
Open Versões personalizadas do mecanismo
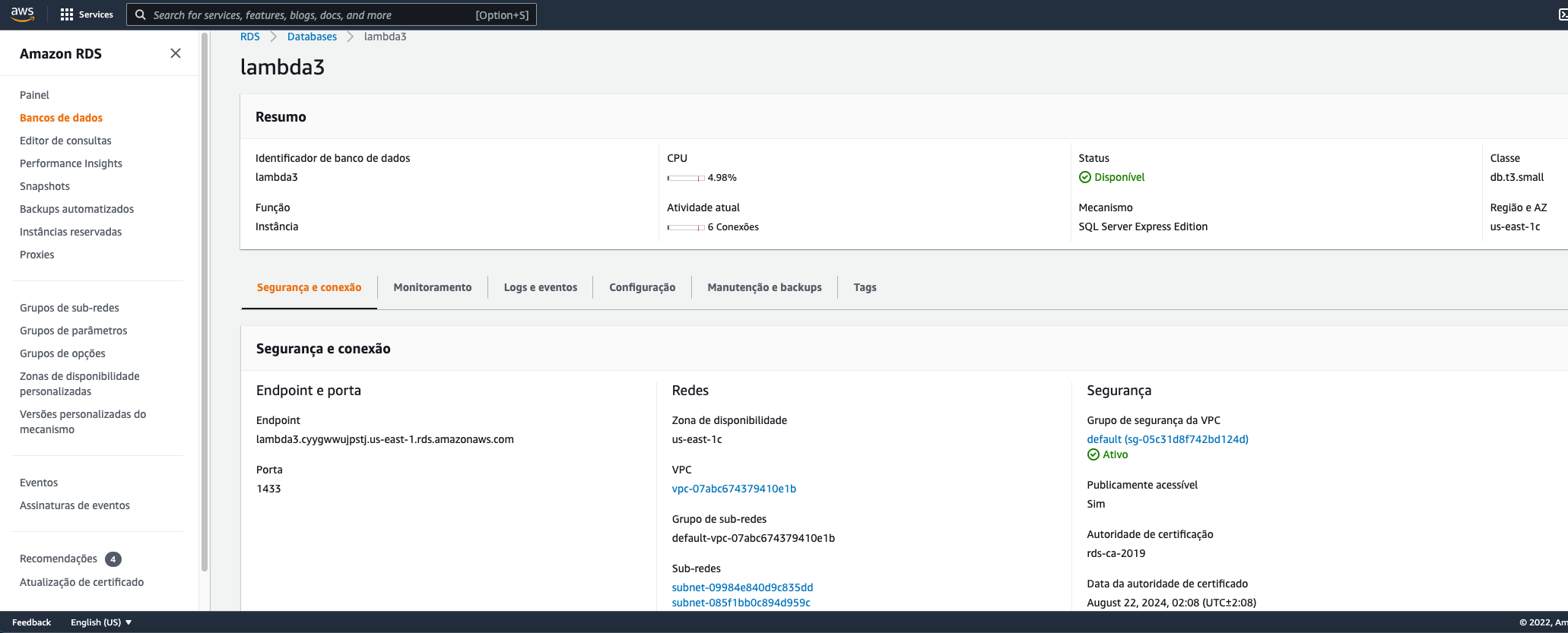(83, 422)
